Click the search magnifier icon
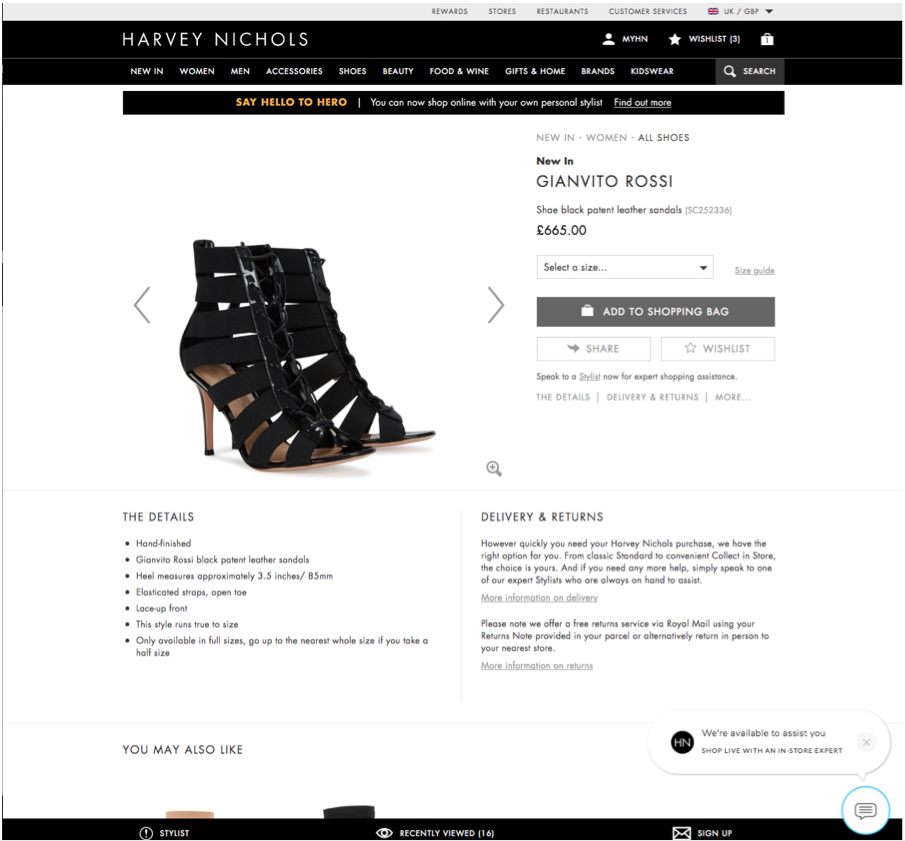The width and height of the screenshot is (905, 841). 730,71
